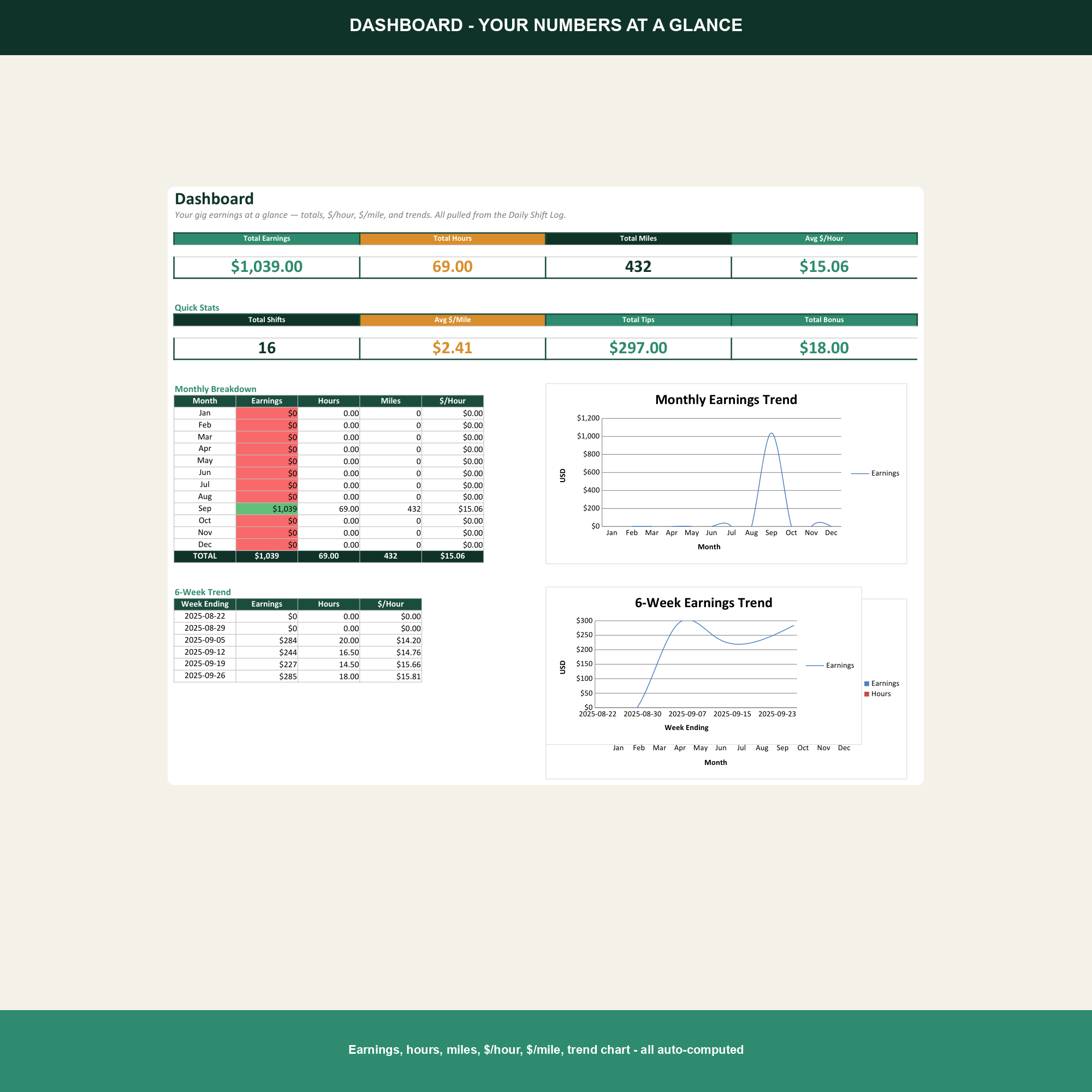Click the Sep miles cell 432
This screenshot has width=1092, height=1092.
(390, 509)
